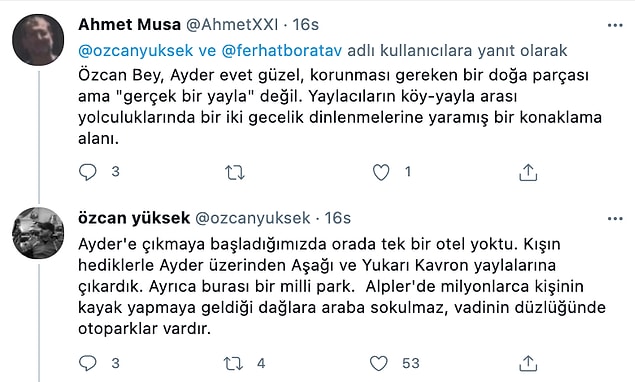Retweet özcan yüksek's tweet with 4 retweets
Screen dimensions: 635x382
click(233, 363)
